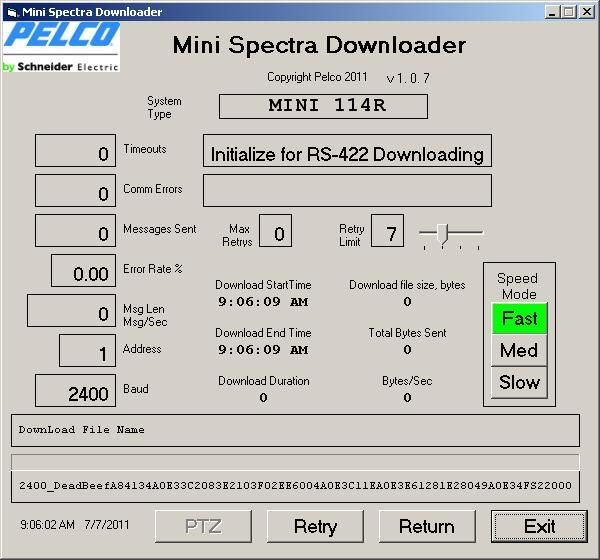Click the Download End Time value 9:06:09 AM
Screen dimensions: 600x560
(263, 349)
